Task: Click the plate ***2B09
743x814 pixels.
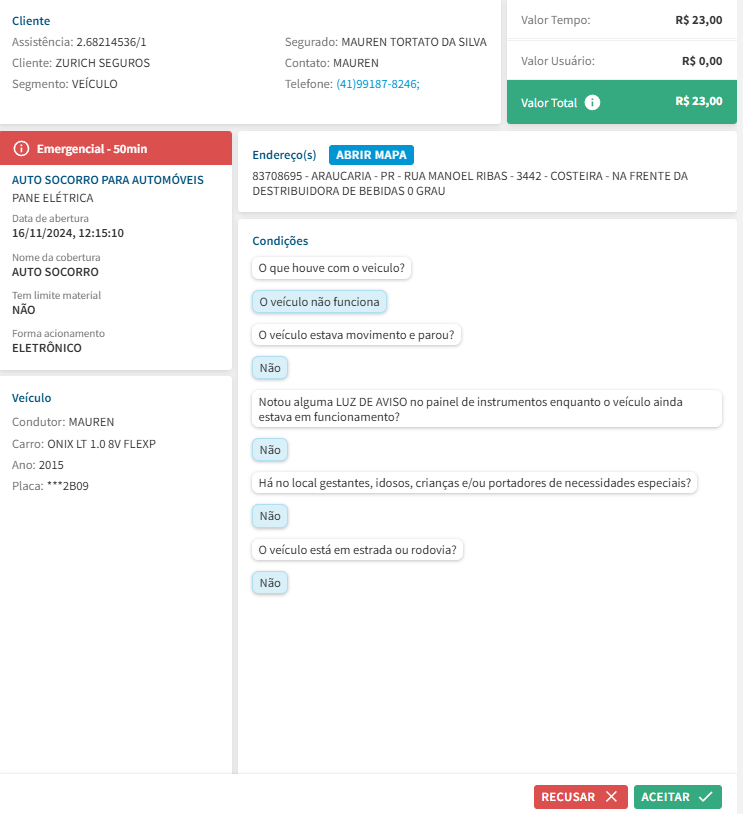Action: tap(67, 486)
